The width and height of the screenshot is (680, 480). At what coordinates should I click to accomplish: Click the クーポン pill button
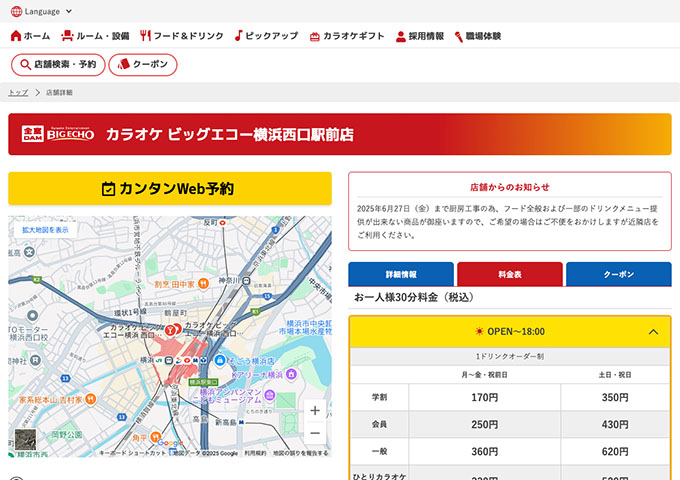tap(143, 65)
